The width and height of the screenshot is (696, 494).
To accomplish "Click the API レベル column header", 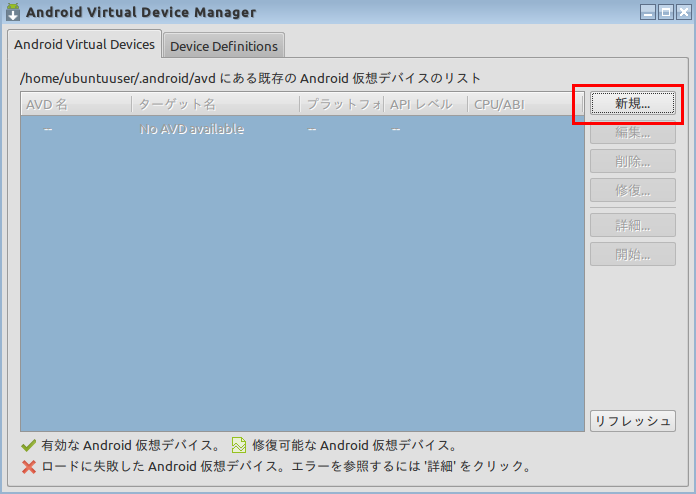I will point(425,104).
